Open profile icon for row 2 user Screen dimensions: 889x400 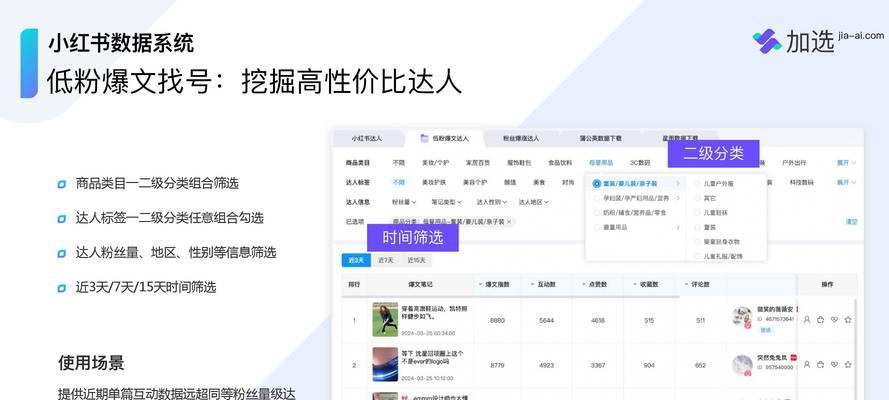(806, 365)
